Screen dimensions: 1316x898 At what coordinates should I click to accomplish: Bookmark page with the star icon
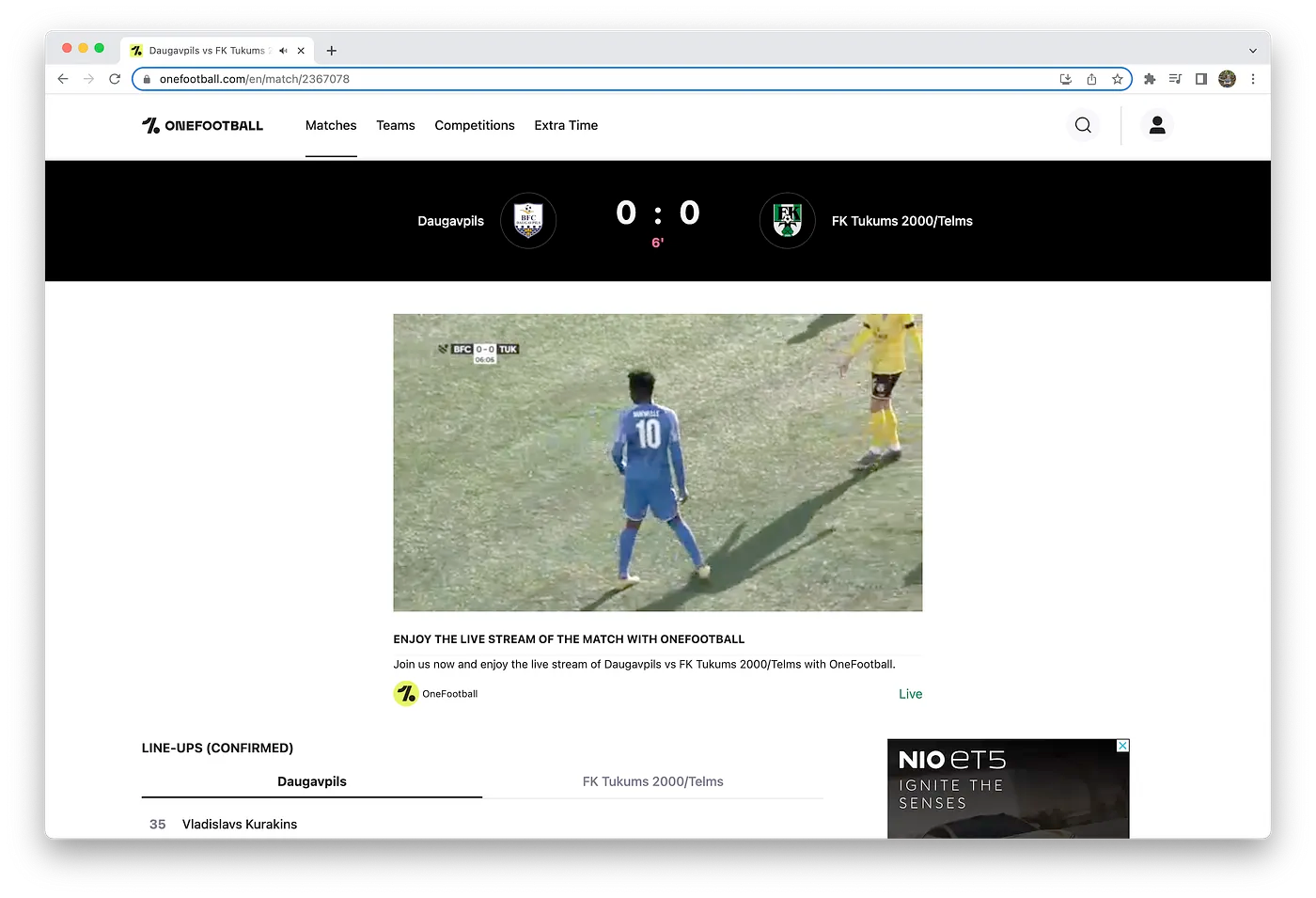click(x=1118, y=79)
